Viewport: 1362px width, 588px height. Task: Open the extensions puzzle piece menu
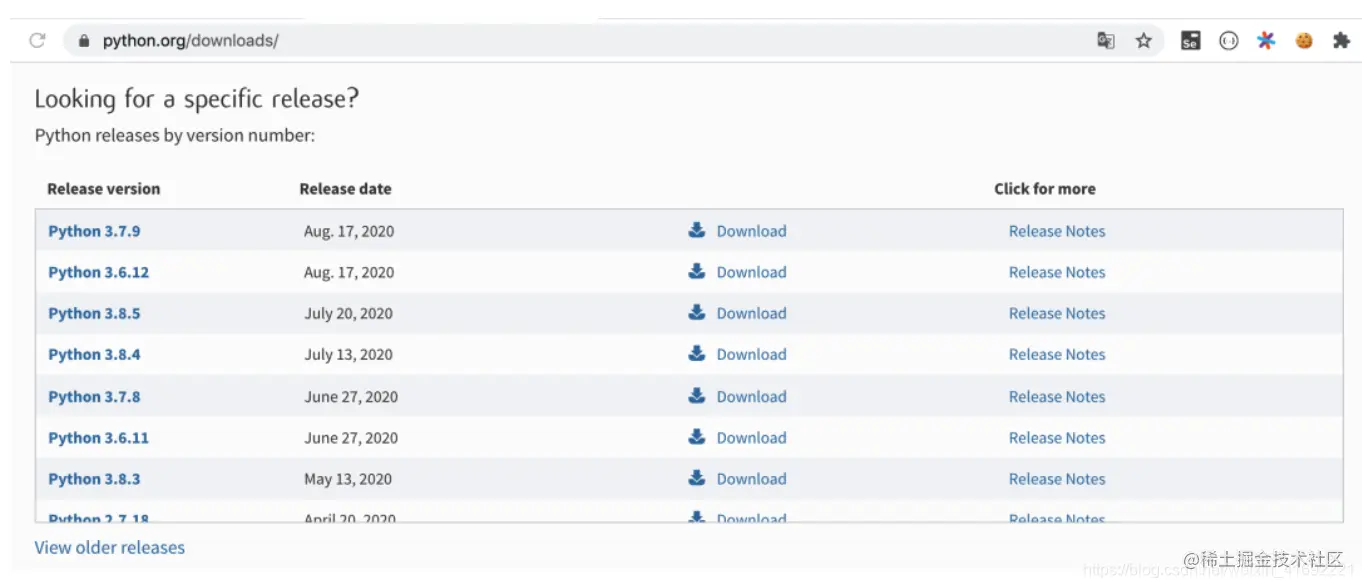(1341, 41)
